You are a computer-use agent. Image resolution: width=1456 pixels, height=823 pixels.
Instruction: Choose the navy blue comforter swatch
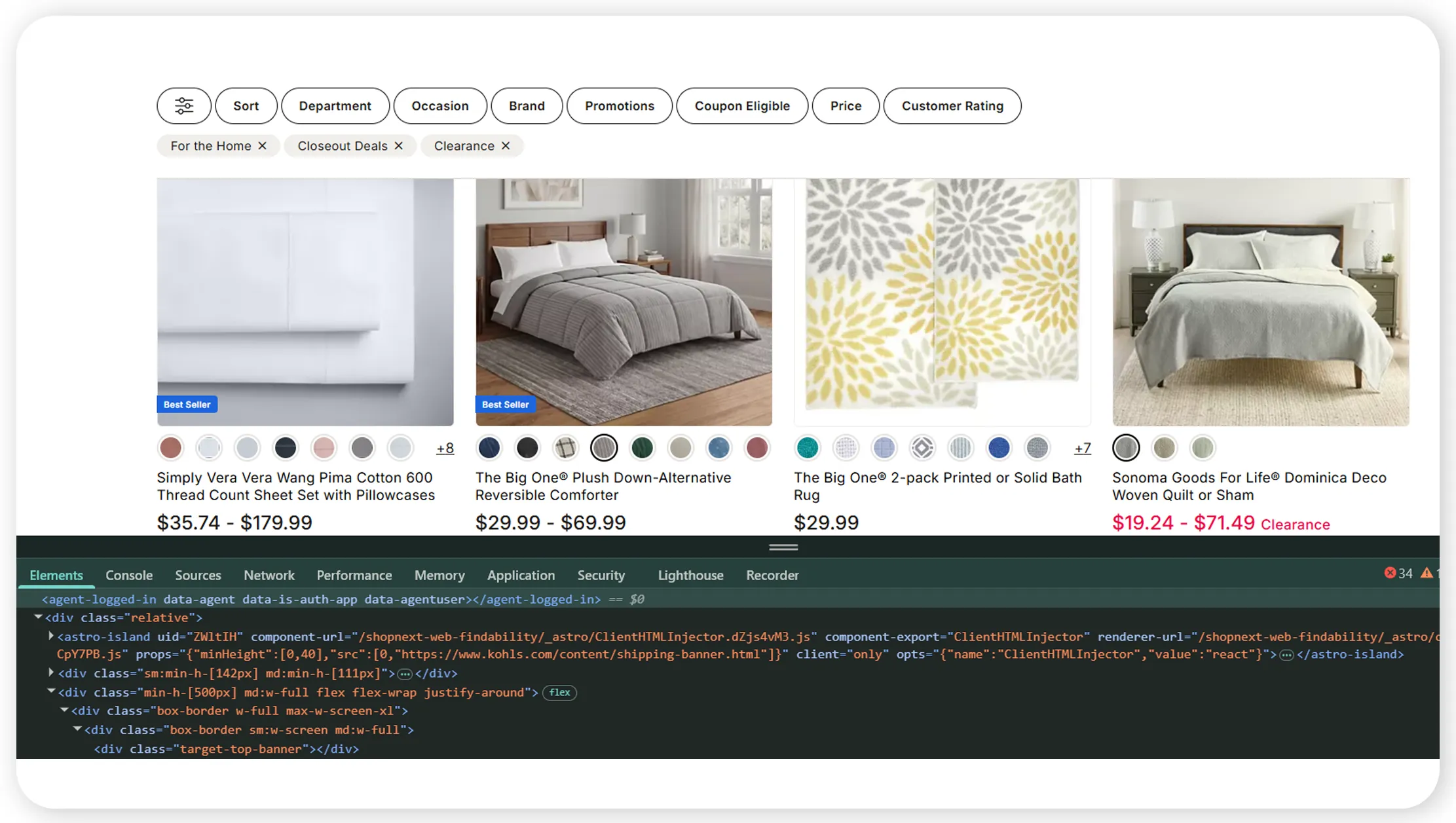489,448
